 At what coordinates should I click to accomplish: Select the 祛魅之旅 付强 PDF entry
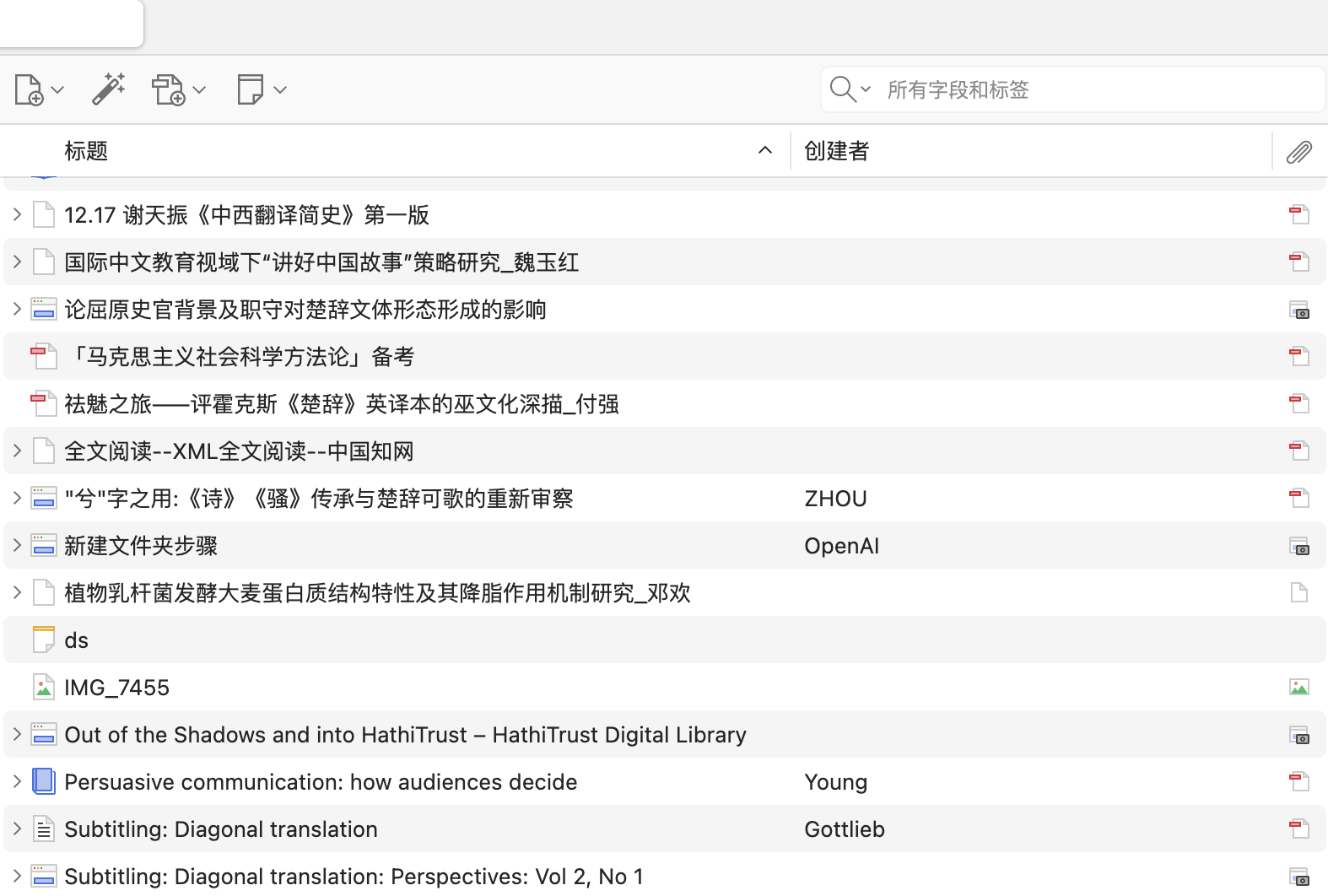pyautogui.click(x=341, y=404)
